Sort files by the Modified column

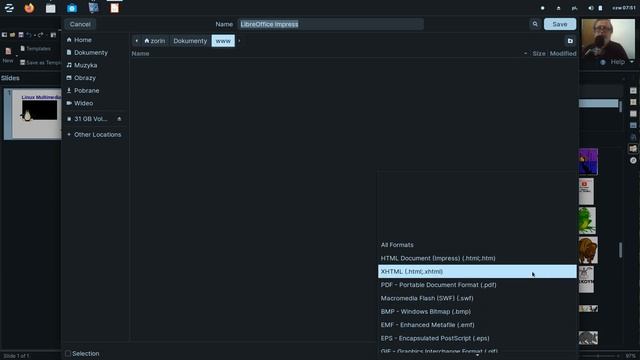[x=563, y=53]
